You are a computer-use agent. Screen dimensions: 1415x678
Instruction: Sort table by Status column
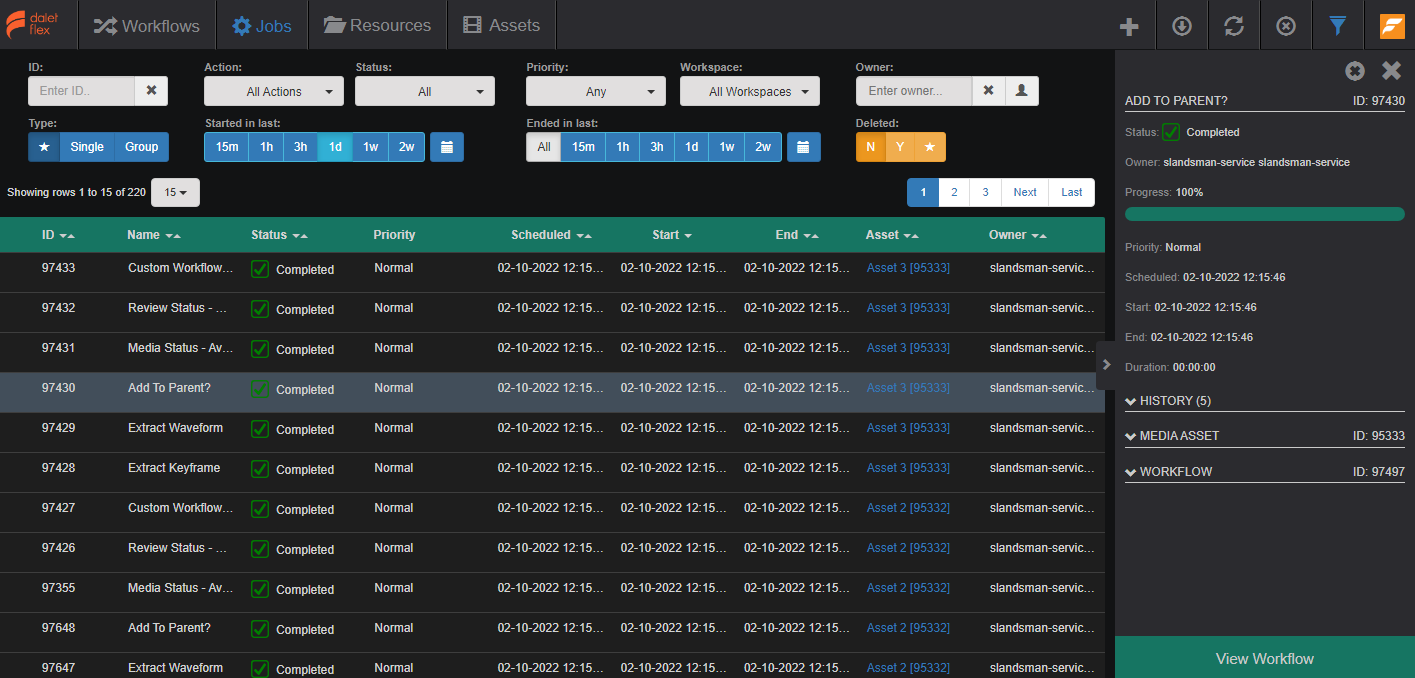tap(279, 235)
